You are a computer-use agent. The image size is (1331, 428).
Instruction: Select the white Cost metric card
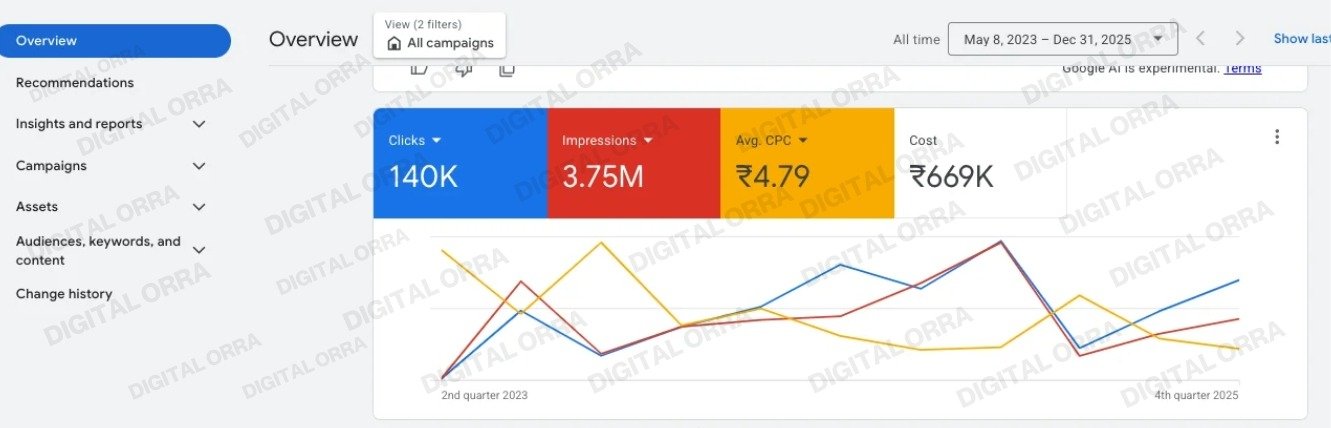980,163
